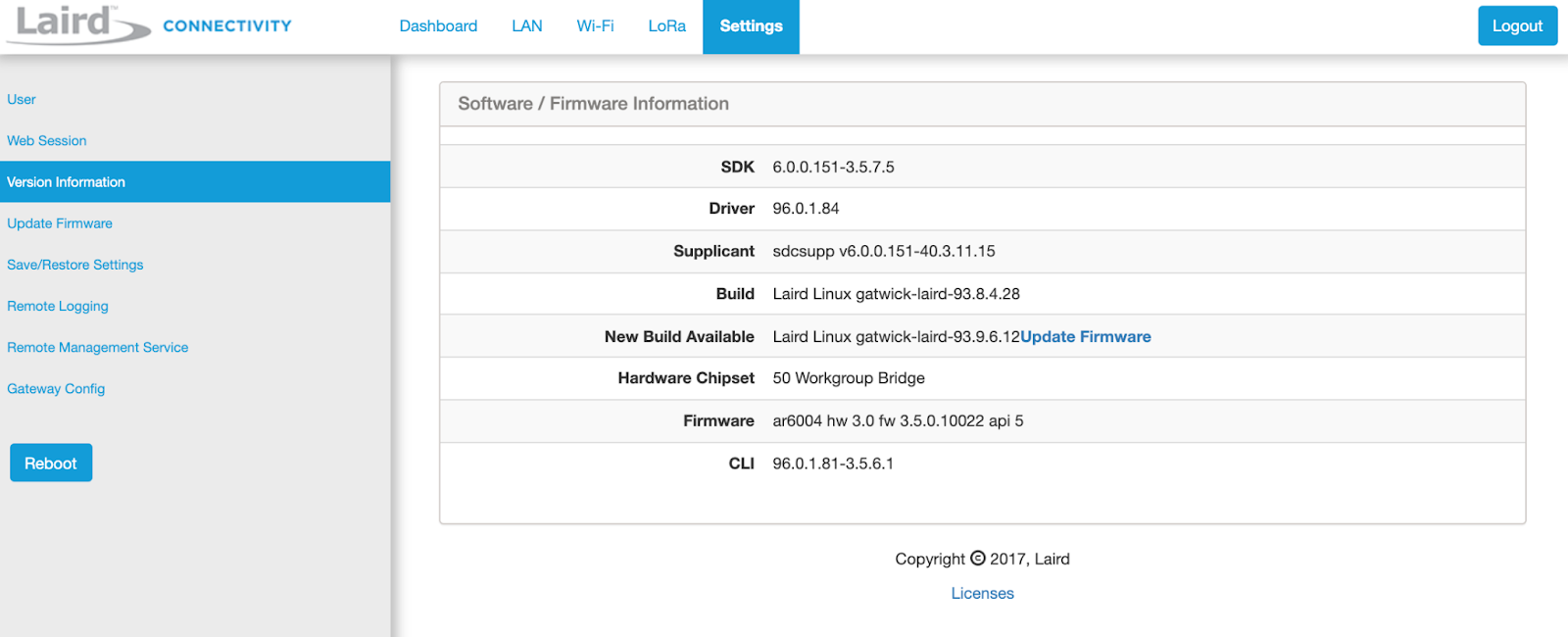Click Firmware value ar6004 hw 3.0
The height and width of the screenshot is (637, 1568).
(898, 420)
